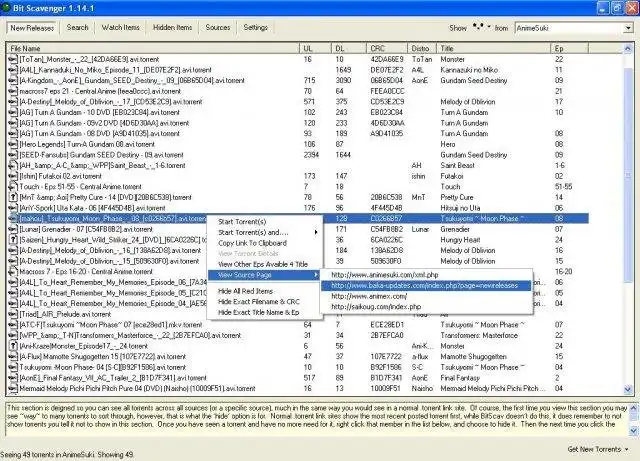The image size is (640, 461).
Task: Choose View Other Eps Avaible 4 Title
Action: click(264, 264)
